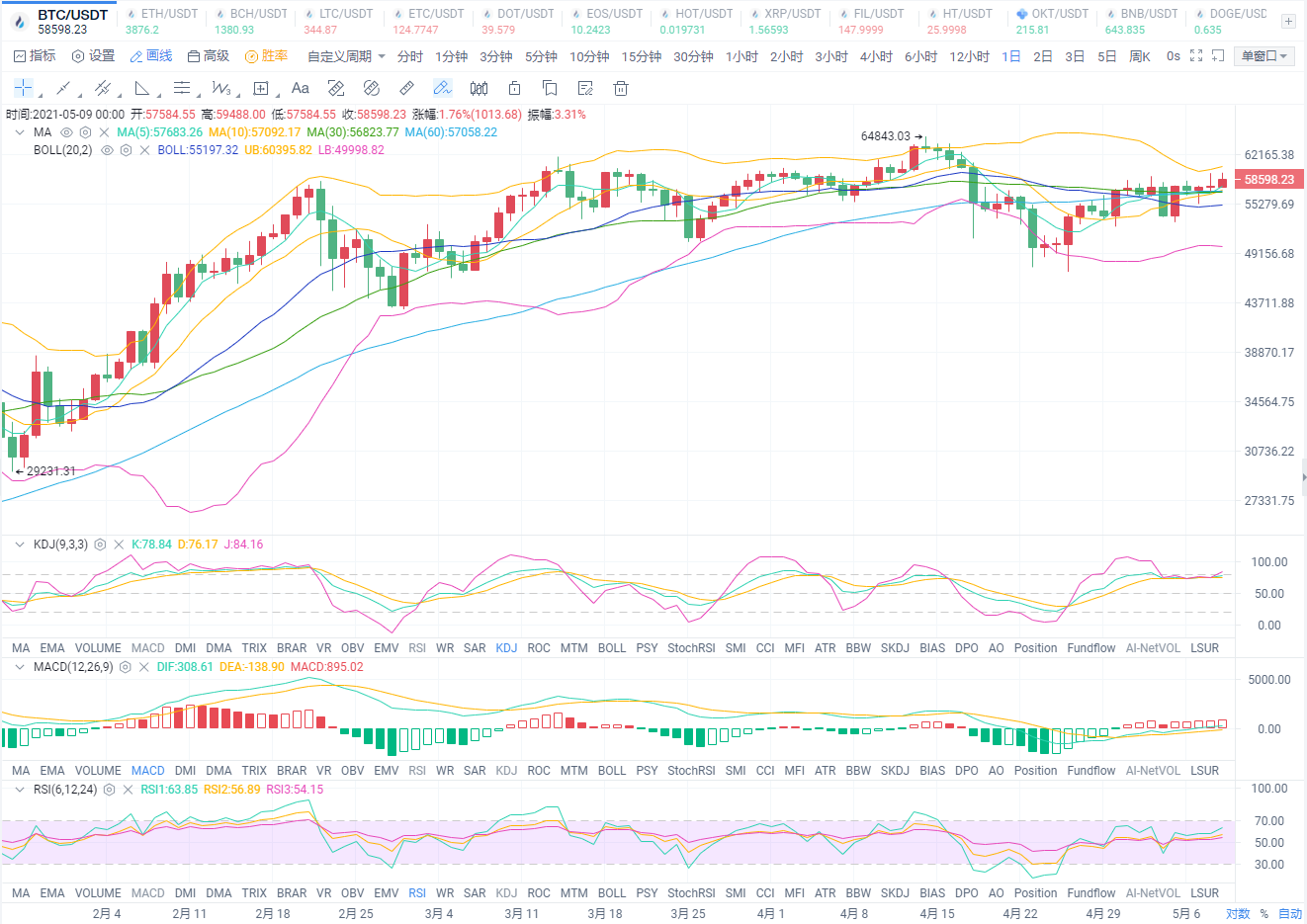Select the trend line drawing tool

(x=63, y=88)
